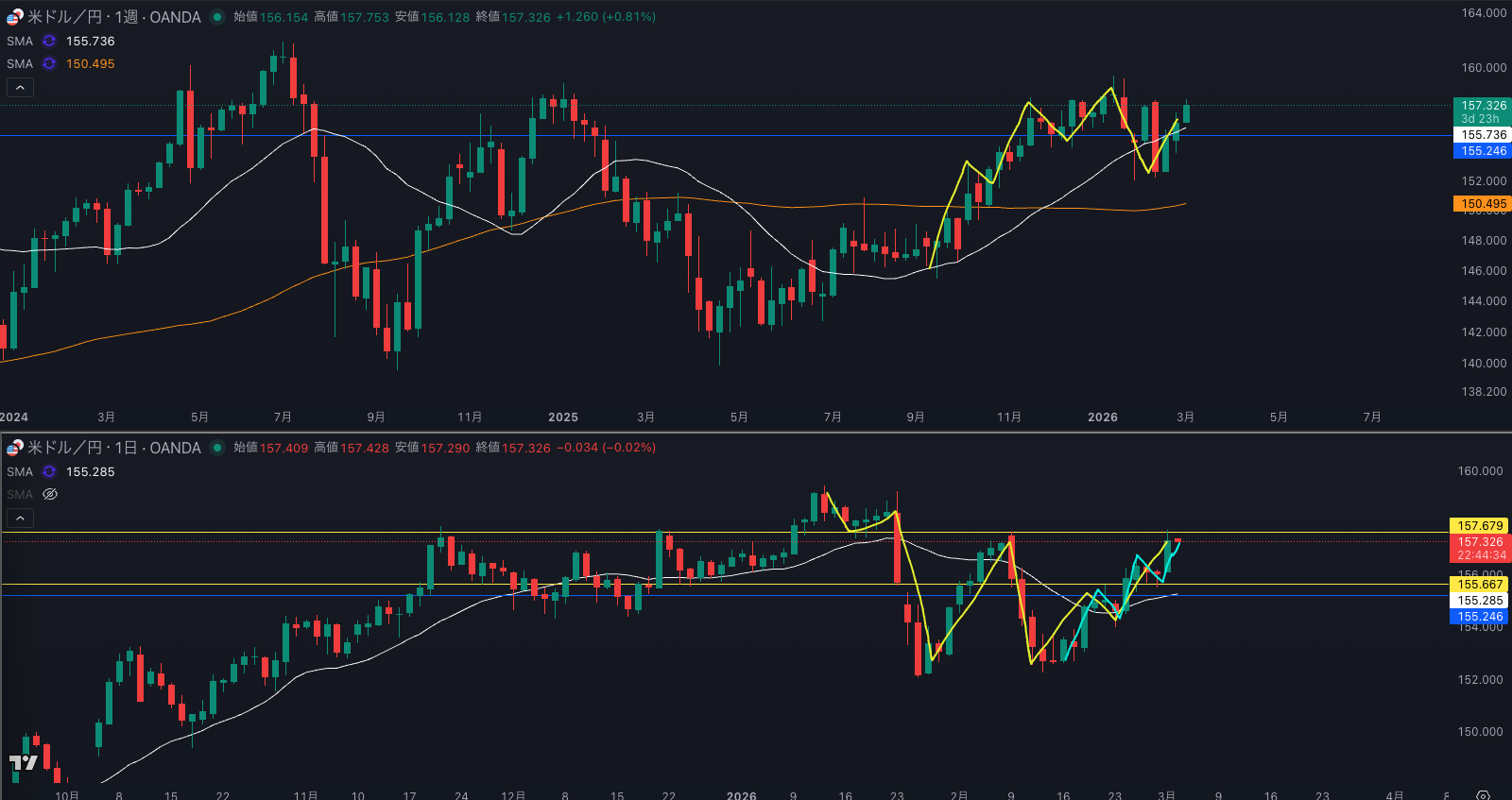Open chart settings gear at bottom right
Viewport: 1512px width, 800px height.
(x=1483, y=795)
